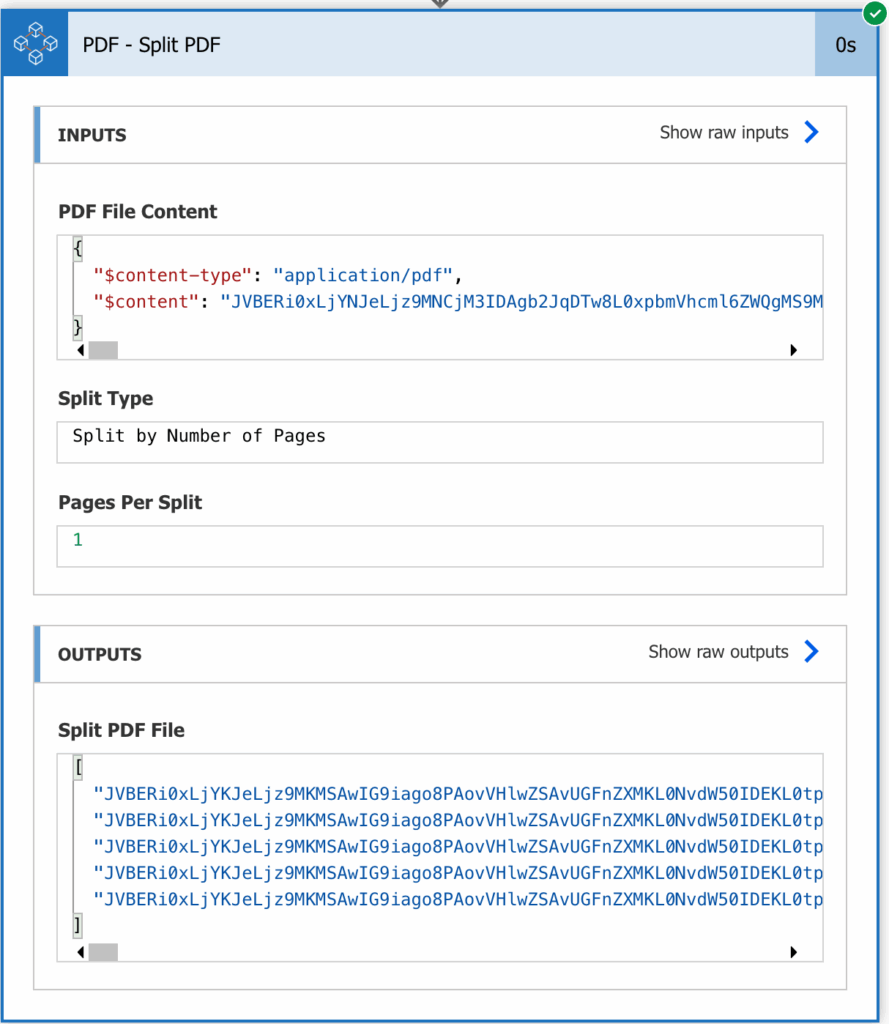The width and height of the screenshot is (889, 1024).
Task: Open raw outputs via the blue chevron
Action: point(811,651)
